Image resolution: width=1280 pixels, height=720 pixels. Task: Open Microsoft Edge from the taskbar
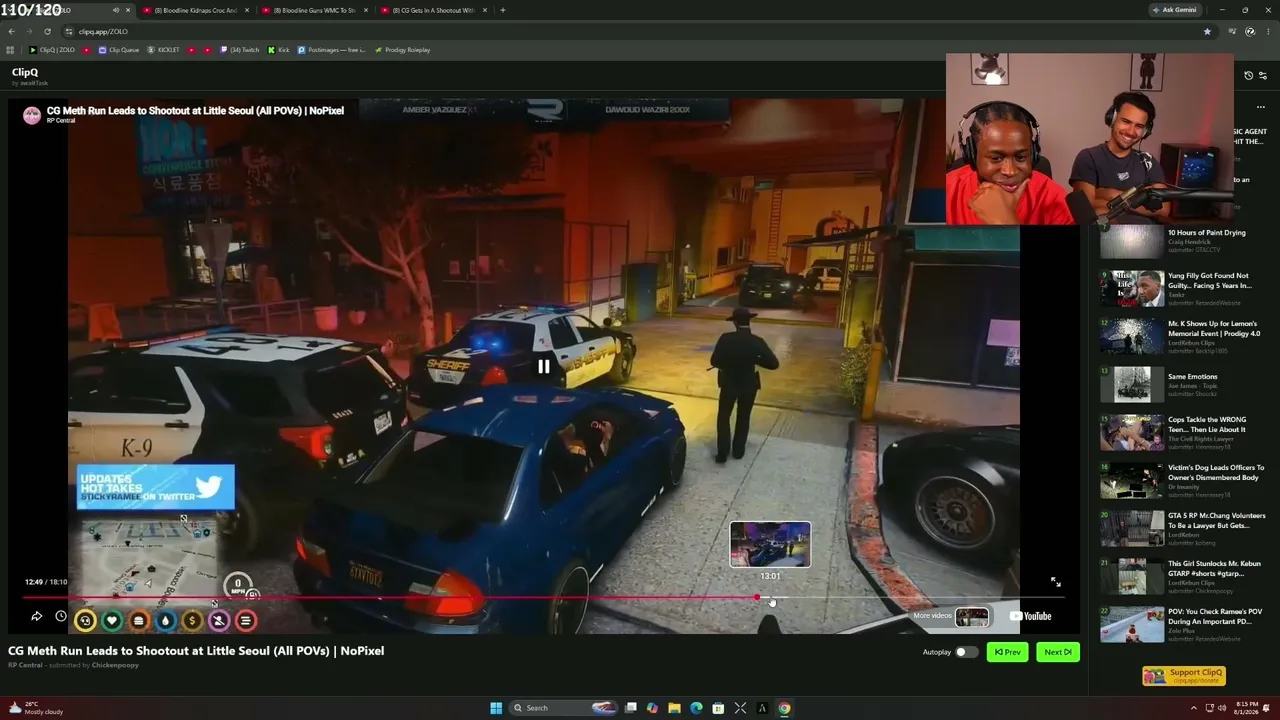pos(696,708)
